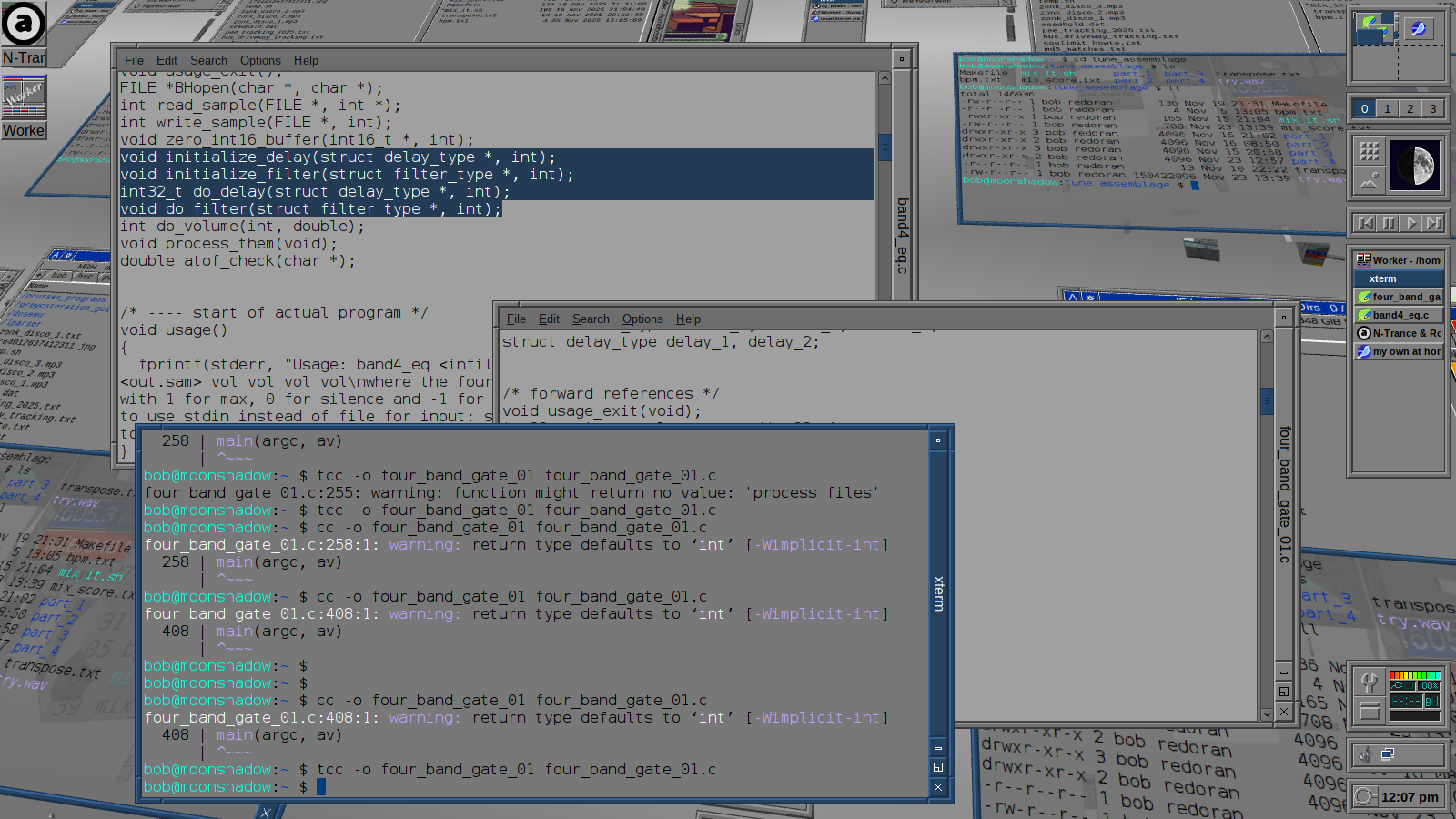Click the xterm vertical title bar

point(938,593)
